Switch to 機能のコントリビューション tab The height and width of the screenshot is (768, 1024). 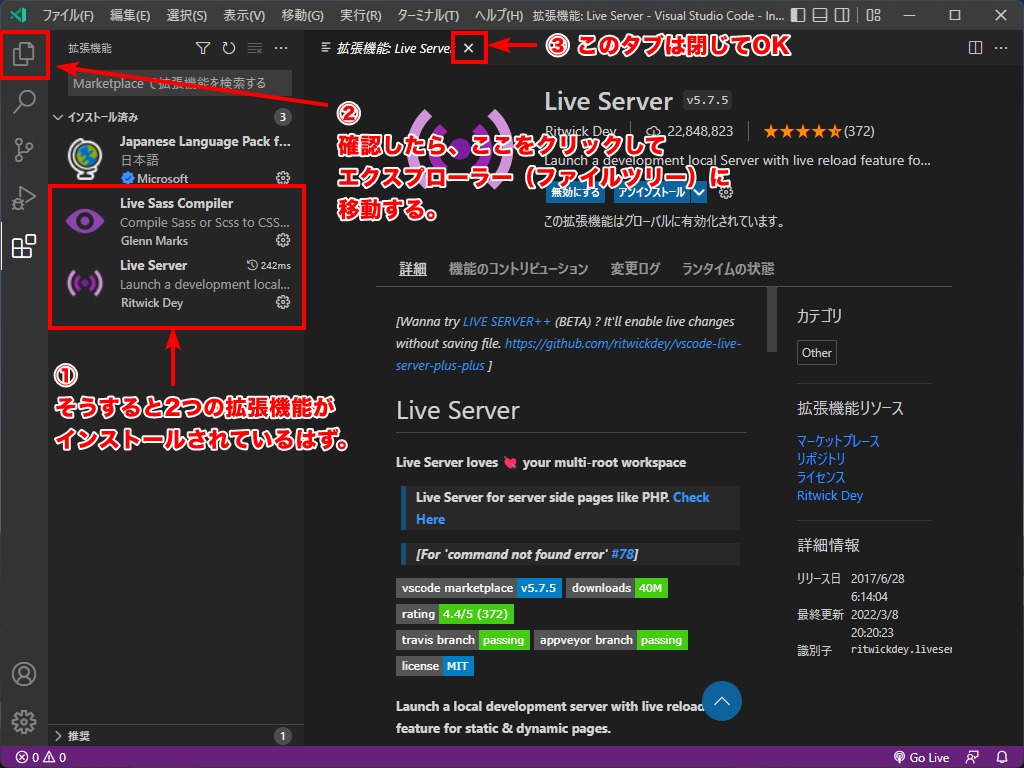tap(519, 268)
